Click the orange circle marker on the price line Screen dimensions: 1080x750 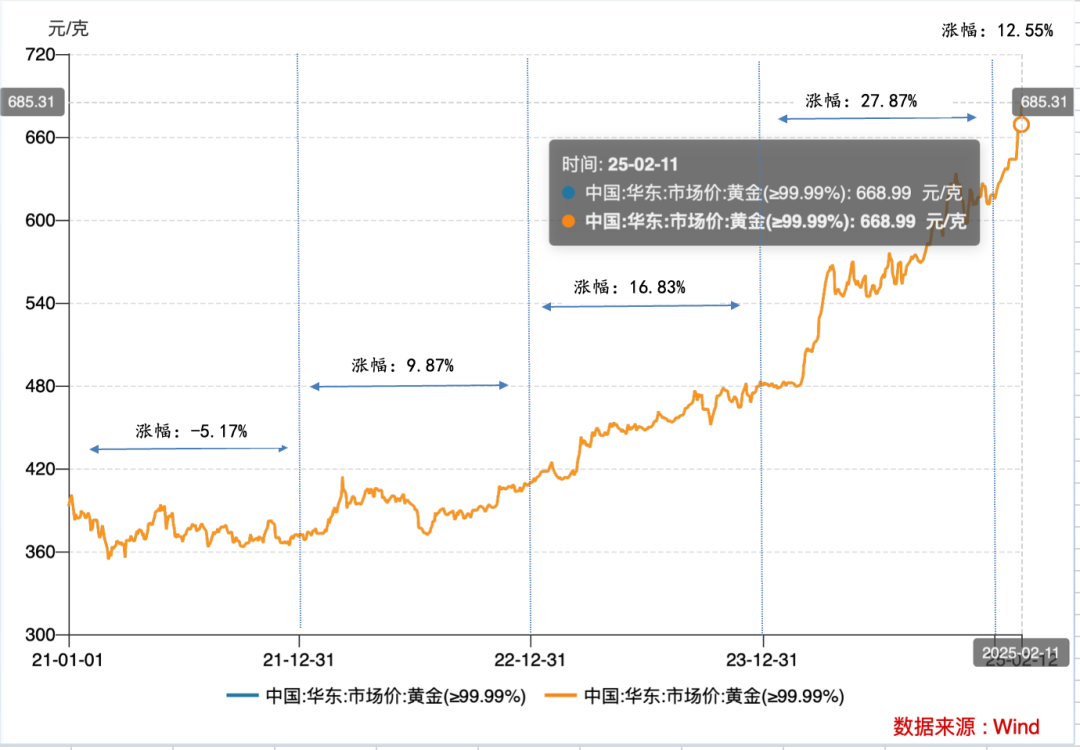tap(1021, 125)
